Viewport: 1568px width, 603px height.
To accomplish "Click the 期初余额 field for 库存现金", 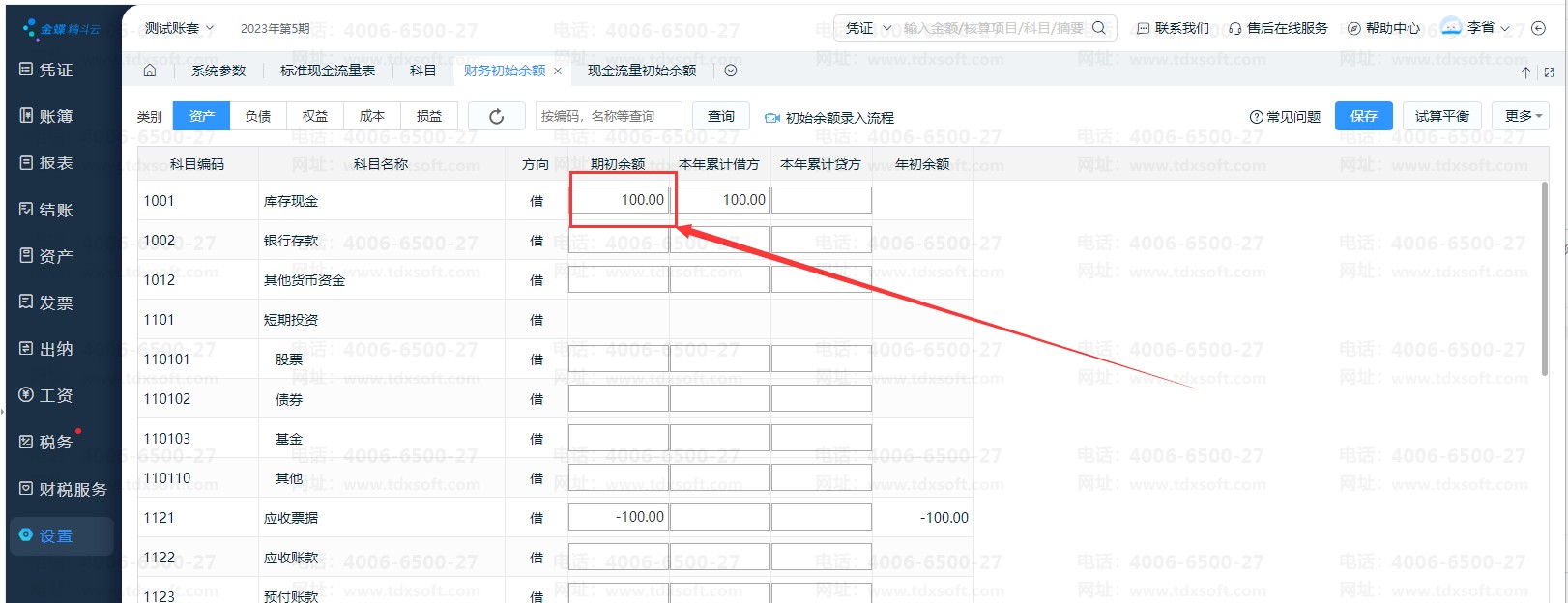I will [619, 200].
